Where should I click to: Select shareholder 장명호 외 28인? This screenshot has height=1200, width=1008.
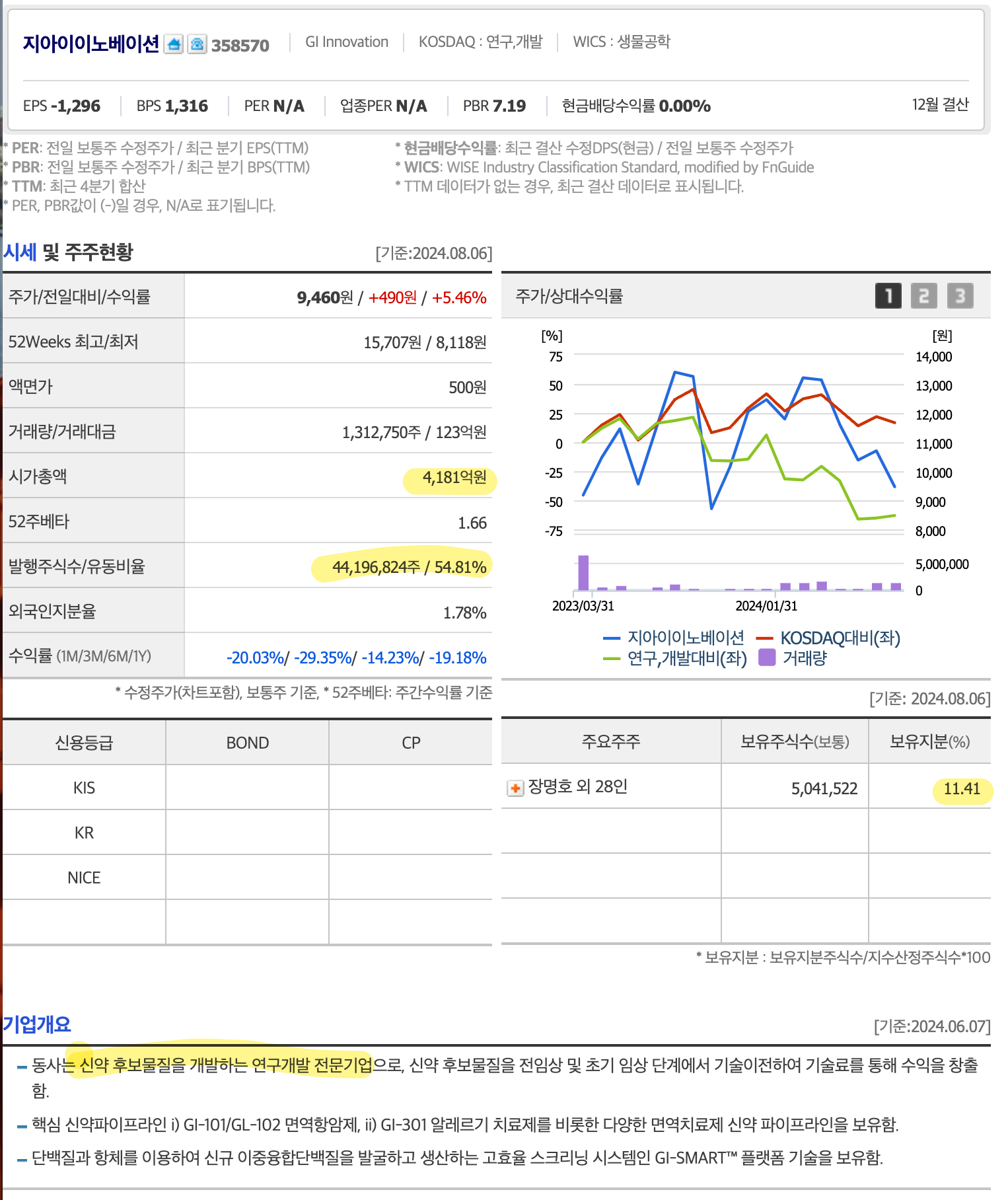[578, 786]
